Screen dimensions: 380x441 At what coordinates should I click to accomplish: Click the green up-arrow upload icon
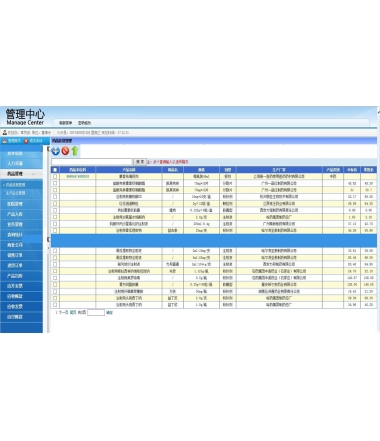click(75, 151)
